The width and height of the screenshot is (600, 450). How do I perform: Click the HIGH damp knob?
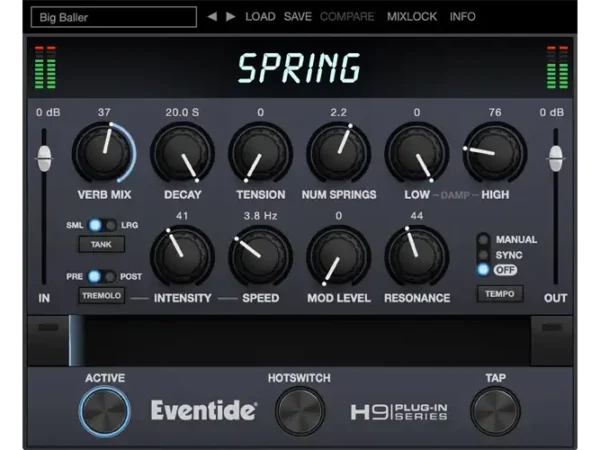(x=495, y=153)
